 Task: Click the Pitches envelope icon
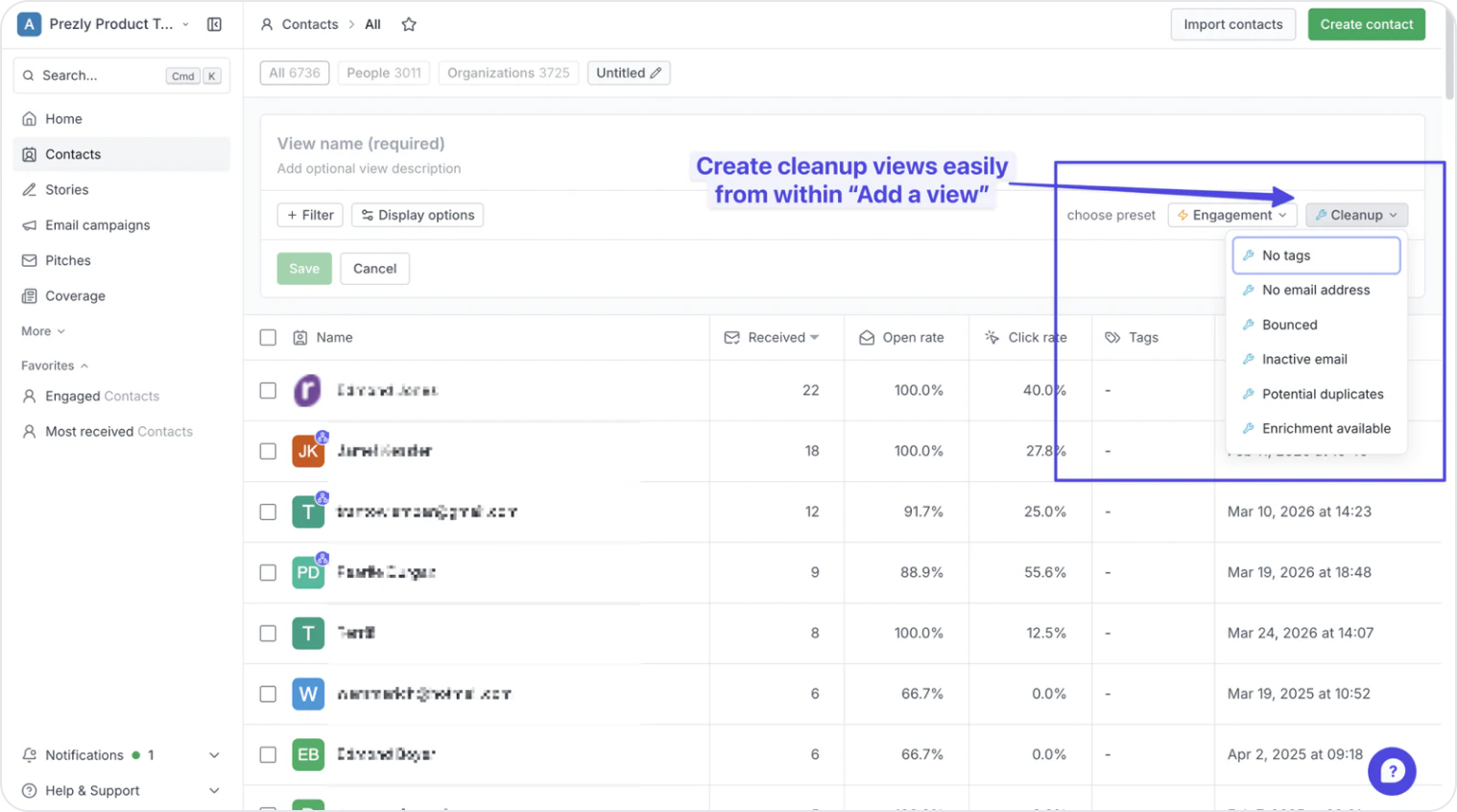pyautogui.click(x=30, y=261)
